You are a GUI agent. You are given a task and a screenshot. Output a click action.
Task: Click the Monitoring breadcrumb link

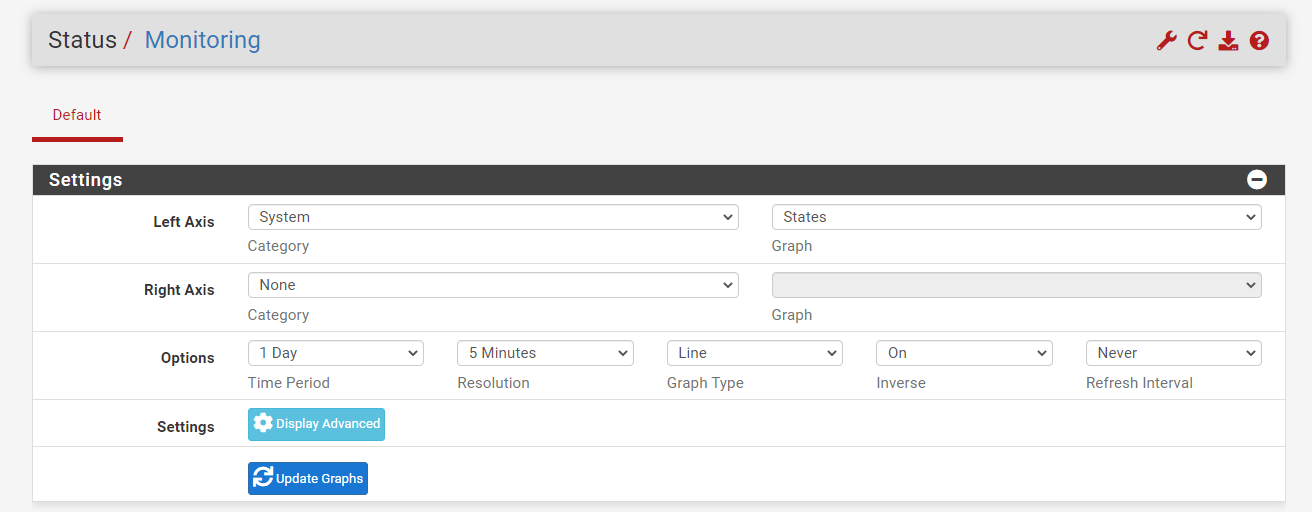click(x=203, y=40)
